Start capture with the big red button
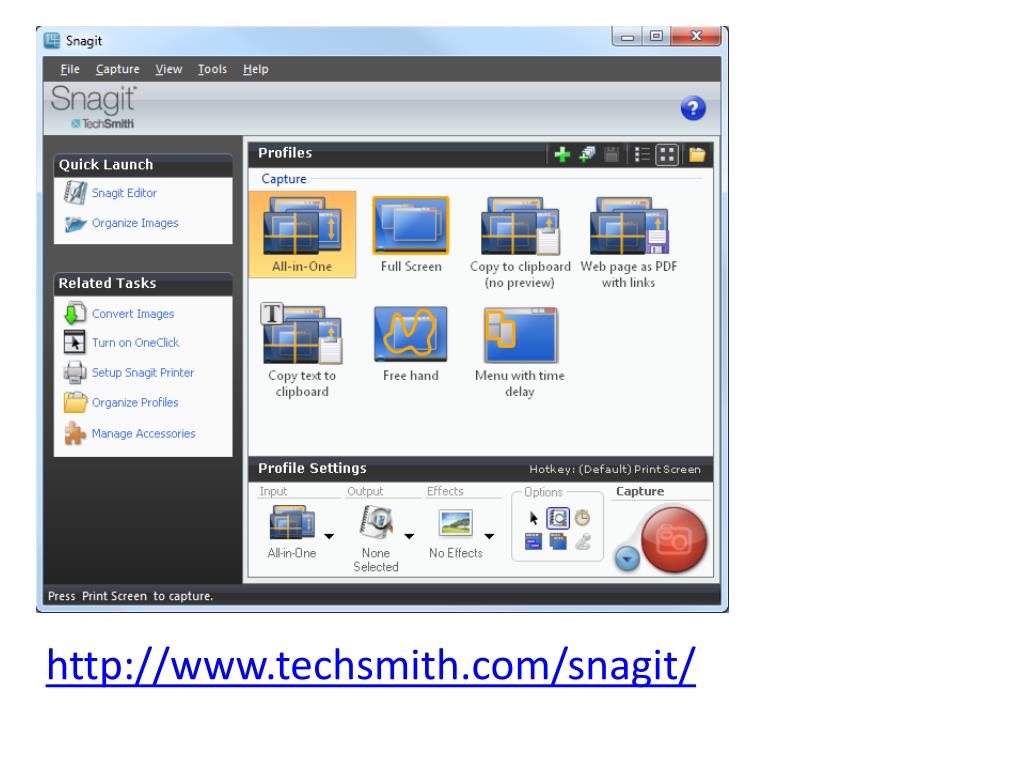Viewport: 1024px width, 768px height. coord(674,539)
